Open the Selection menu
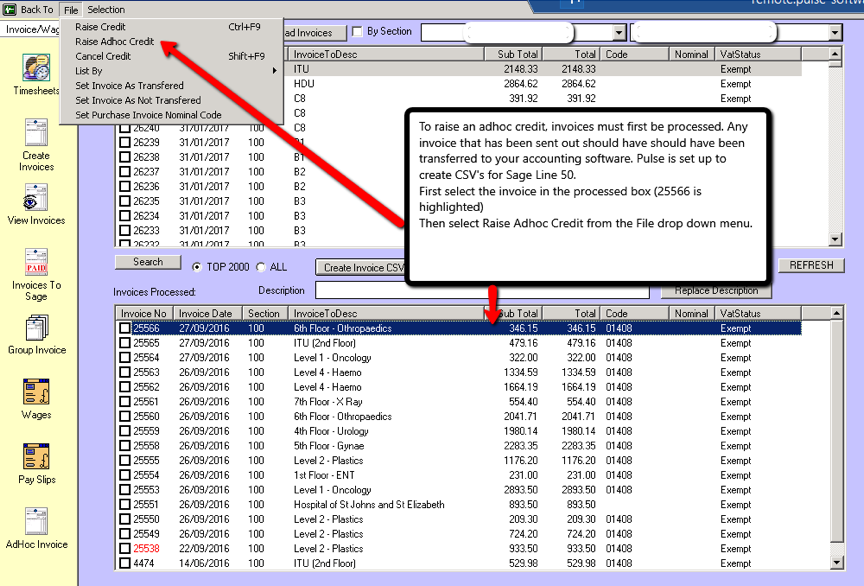 coord(106,9)
